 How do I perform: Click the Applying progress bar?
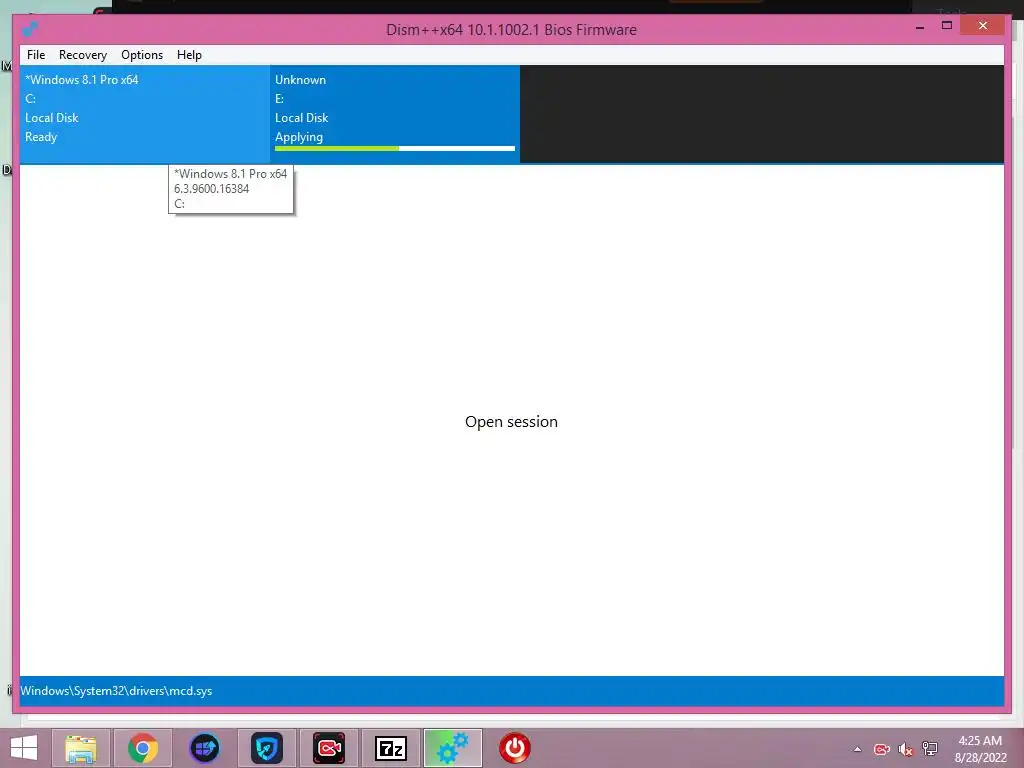click(x=395, y=149)
